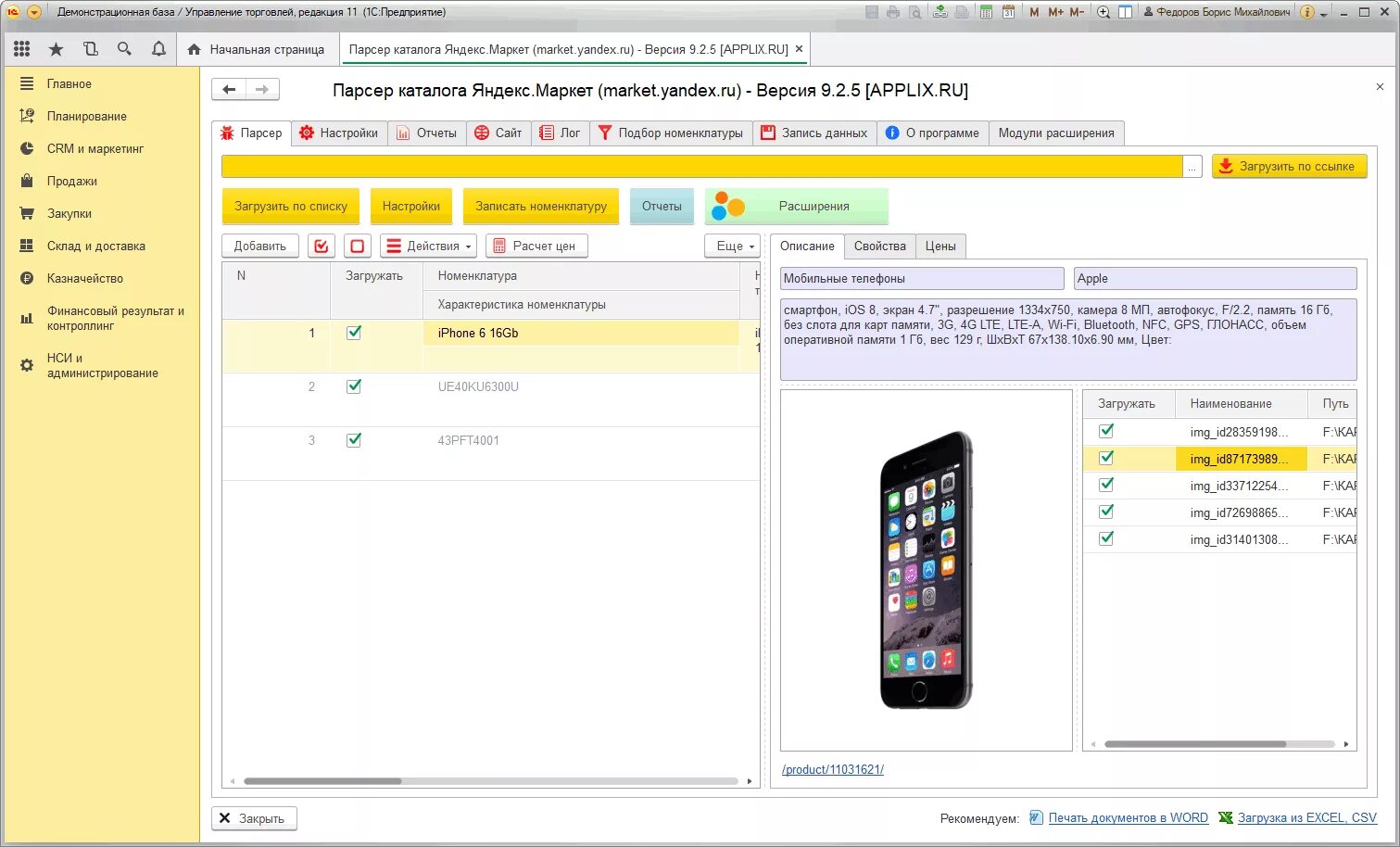Switch to Модули расширения tab
This screenshot has height=847, width=1400.
point(1056,133)
